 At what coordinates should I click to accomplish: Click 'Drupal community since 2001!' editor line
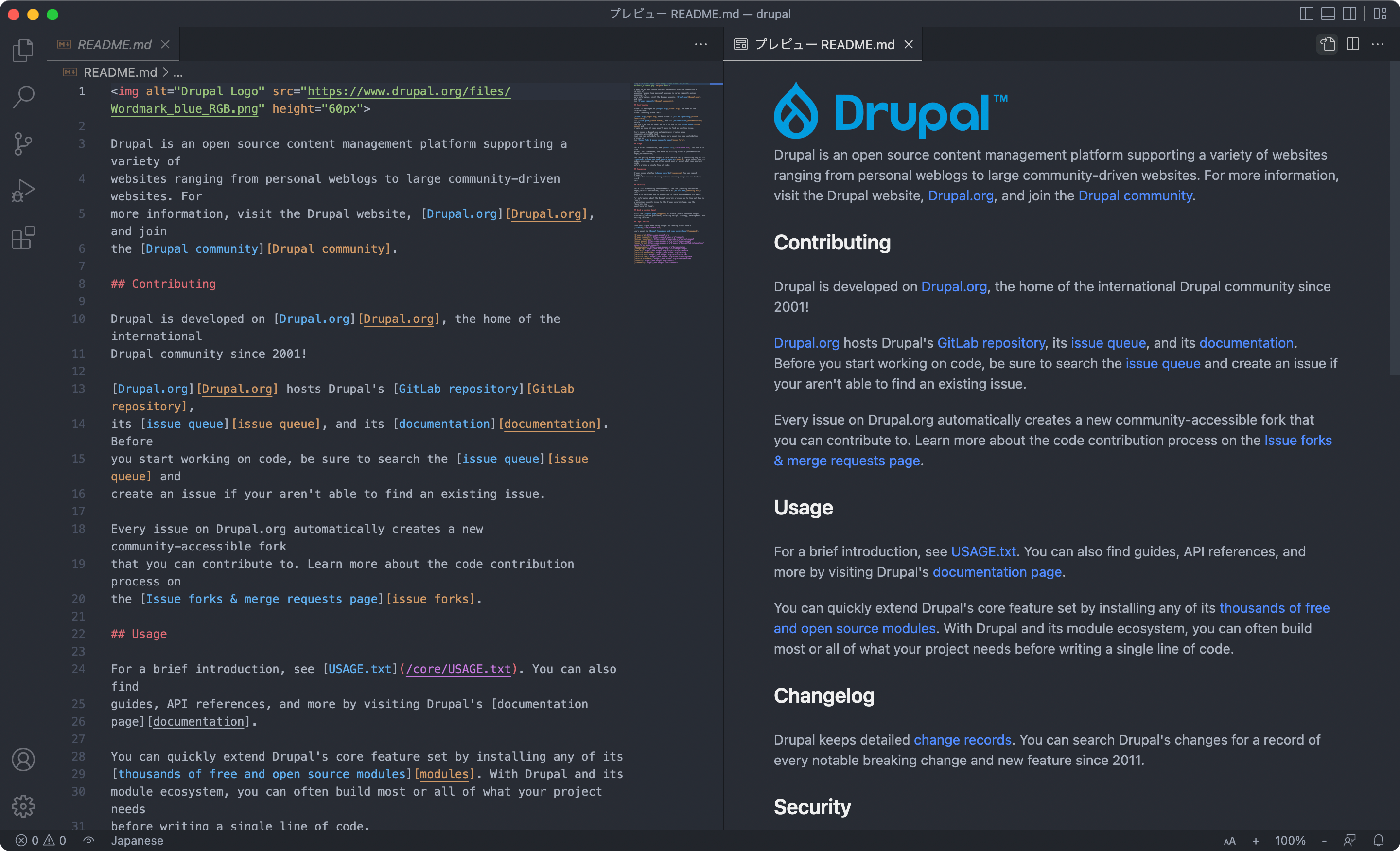point(209,354)
